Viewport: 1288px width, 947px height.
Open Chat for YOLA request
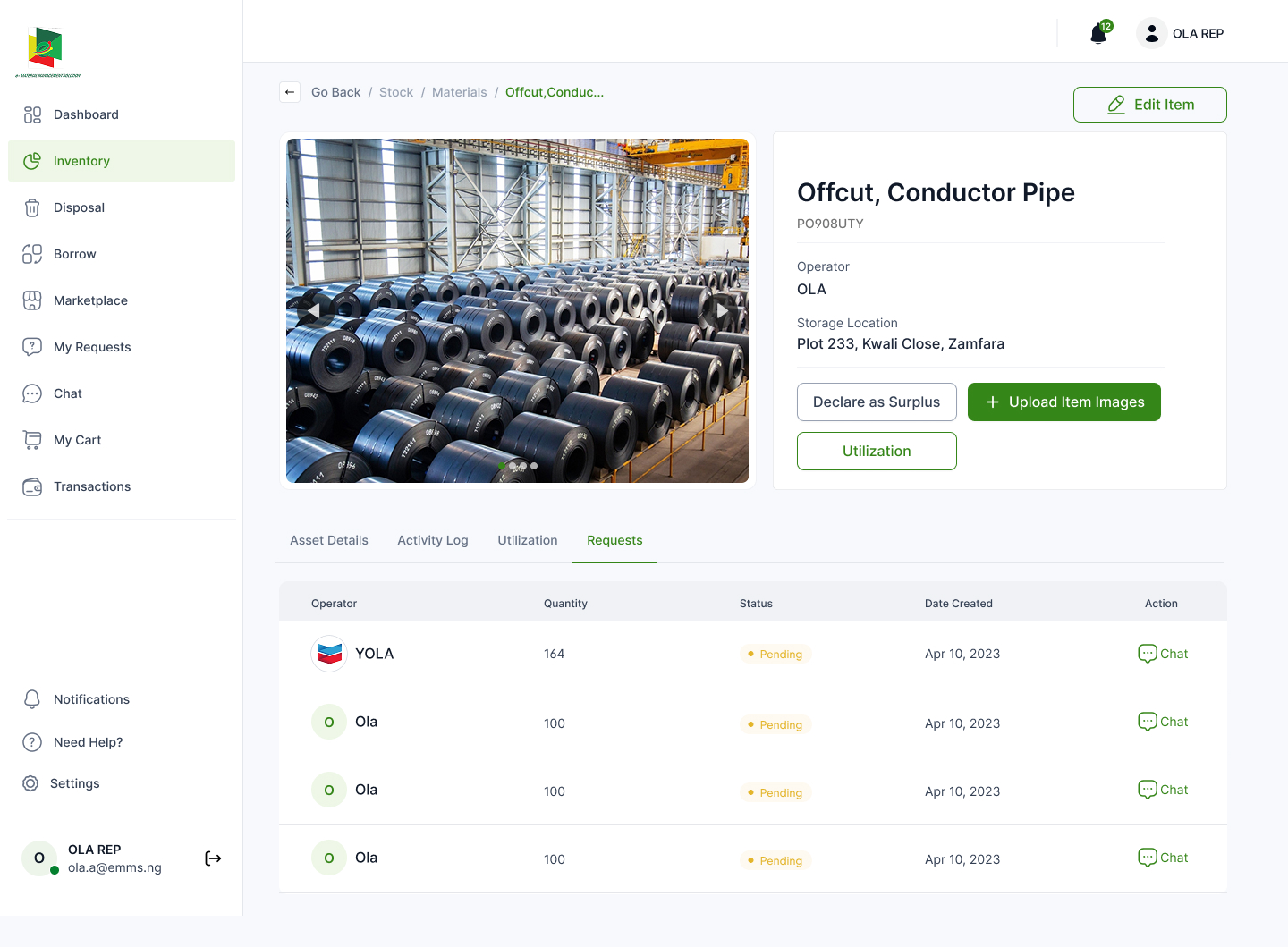point(1163,654)
